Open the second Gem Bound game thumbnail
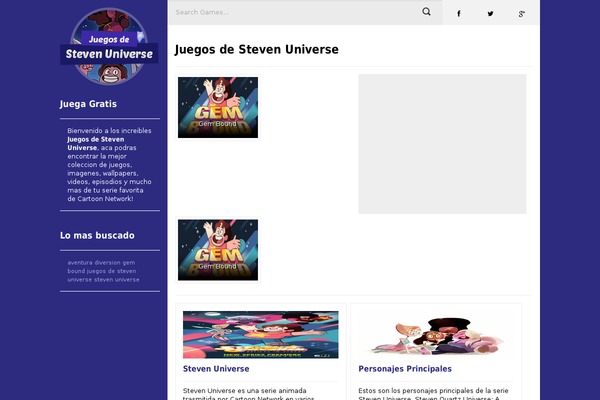Viewport: 600px width, 400px height. (x=218, y=250)
